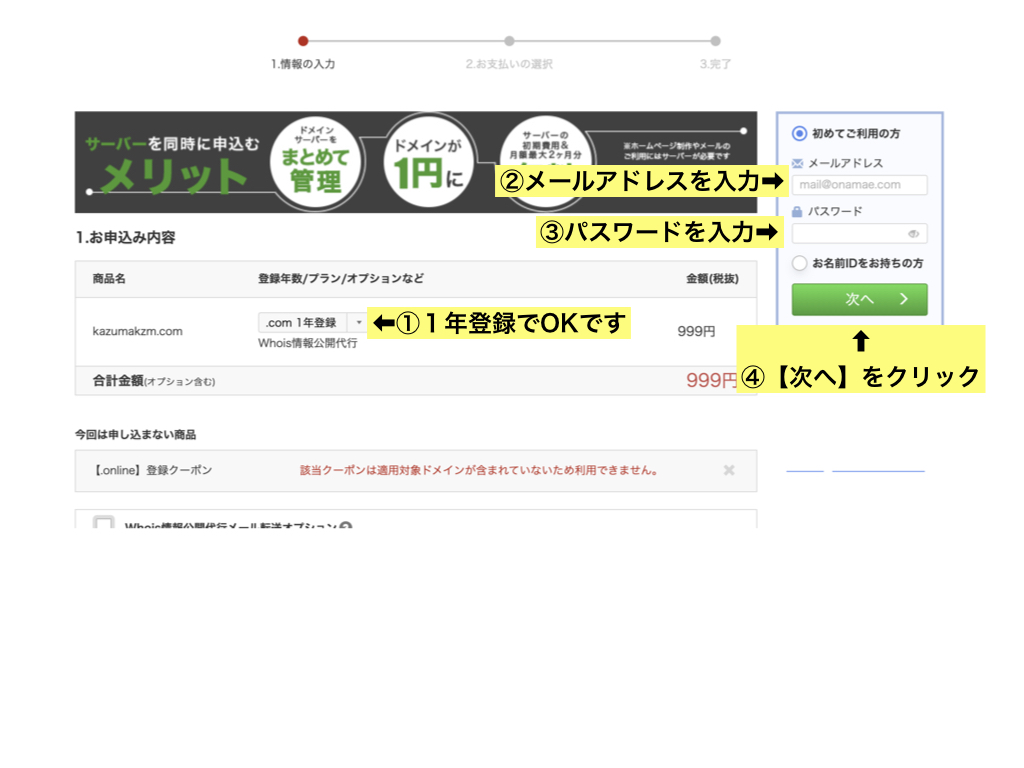Viewport: 1024px width, 768px height.
Task: Click the coupon error message in red
Action: click(480, 470)
